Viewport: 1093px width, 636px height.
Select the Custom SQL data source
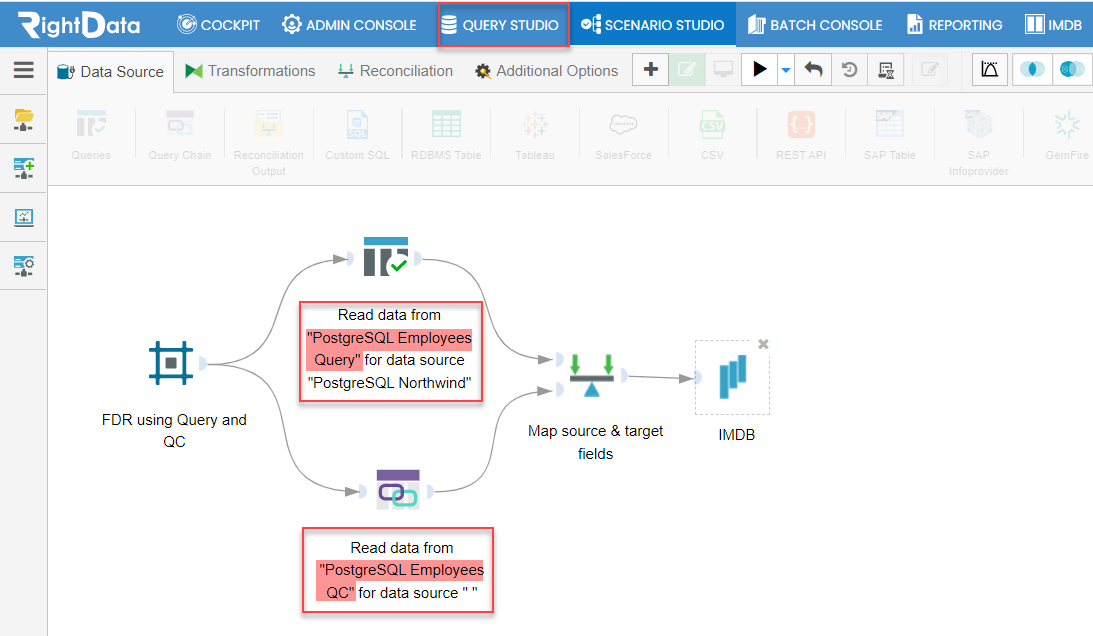click(357, 135)
